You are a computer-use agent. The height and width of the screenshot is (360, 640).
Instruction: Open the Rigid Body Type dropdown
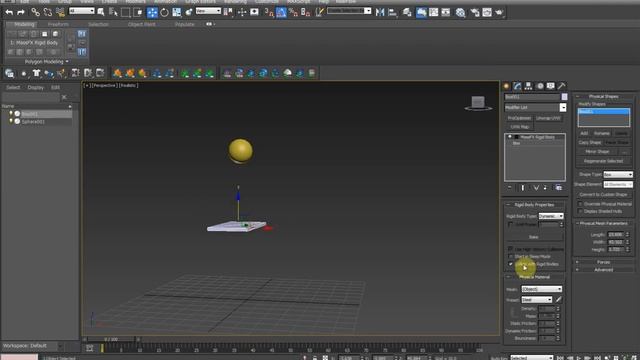click(551, 216)
